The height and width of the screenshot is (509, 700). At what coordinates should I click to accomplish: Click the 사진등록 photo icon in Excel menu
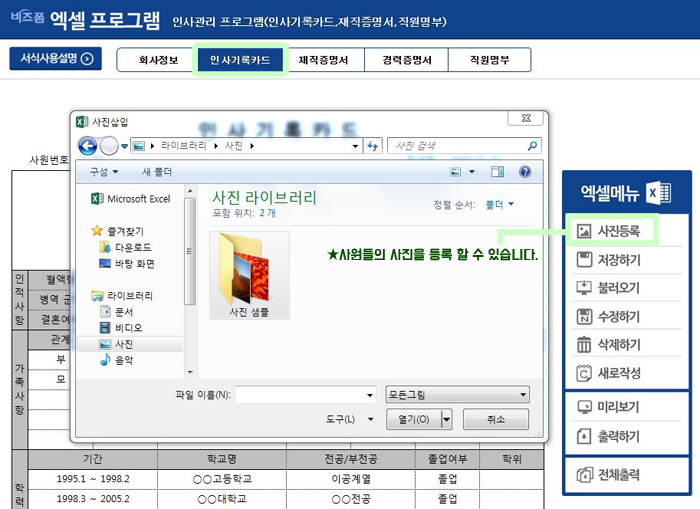tap(584, 231)
